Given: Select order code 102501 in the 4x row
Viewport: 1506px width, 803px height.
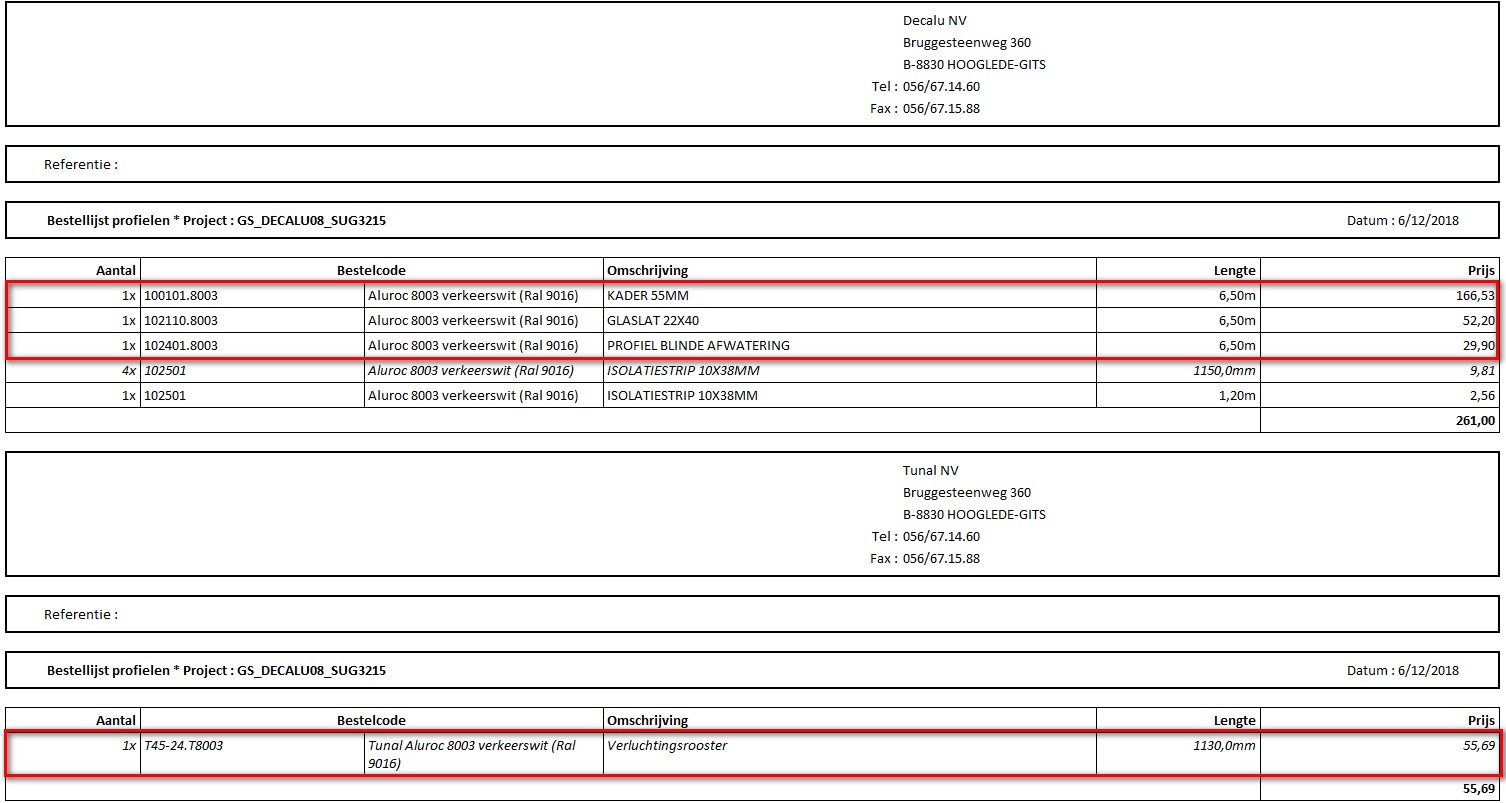Looking at the screenshot, I should 165,371.
